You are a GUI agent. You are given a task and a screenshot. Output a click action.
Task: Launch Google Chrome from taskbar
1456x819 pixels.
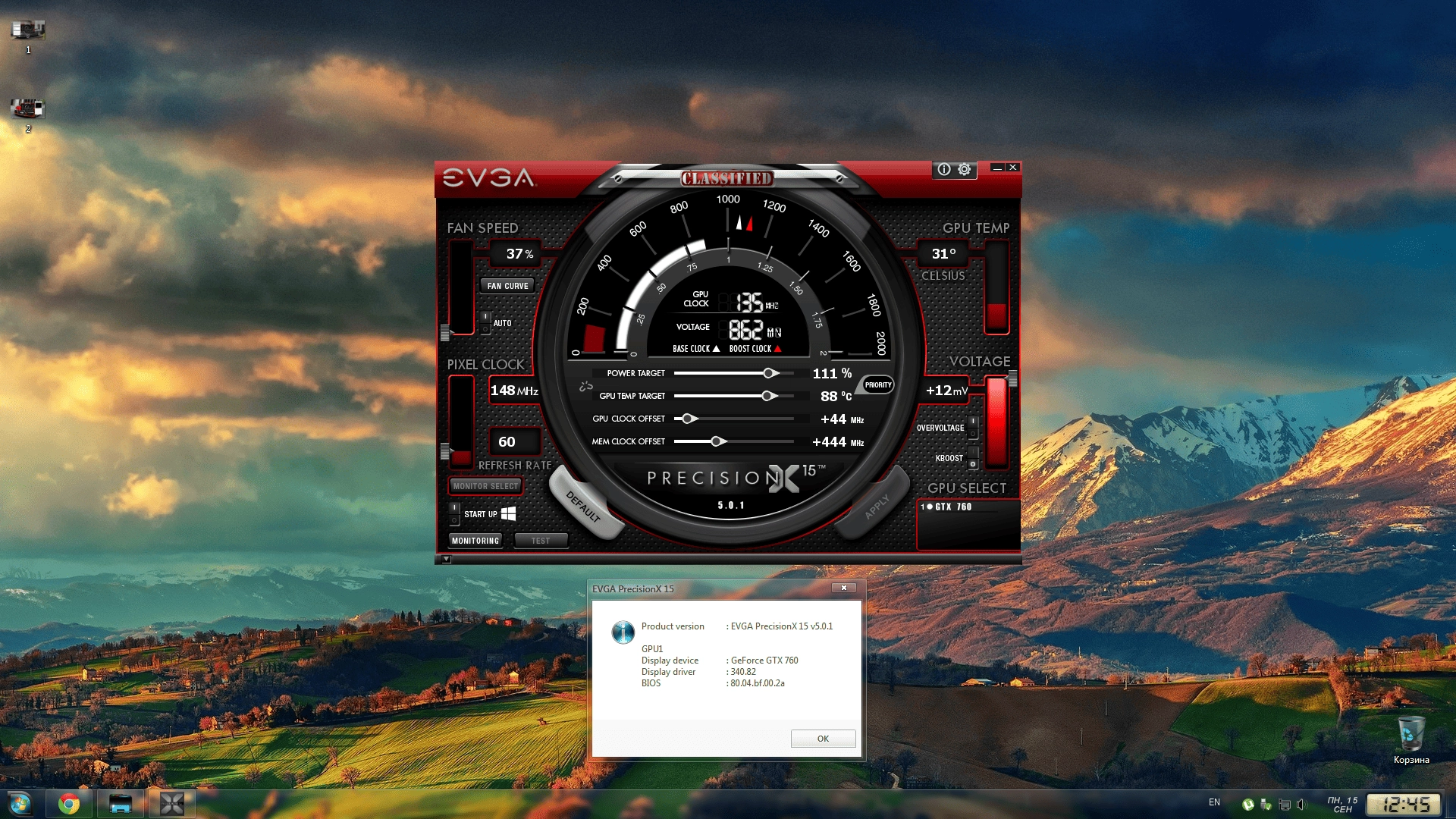[x=69, y=804]
